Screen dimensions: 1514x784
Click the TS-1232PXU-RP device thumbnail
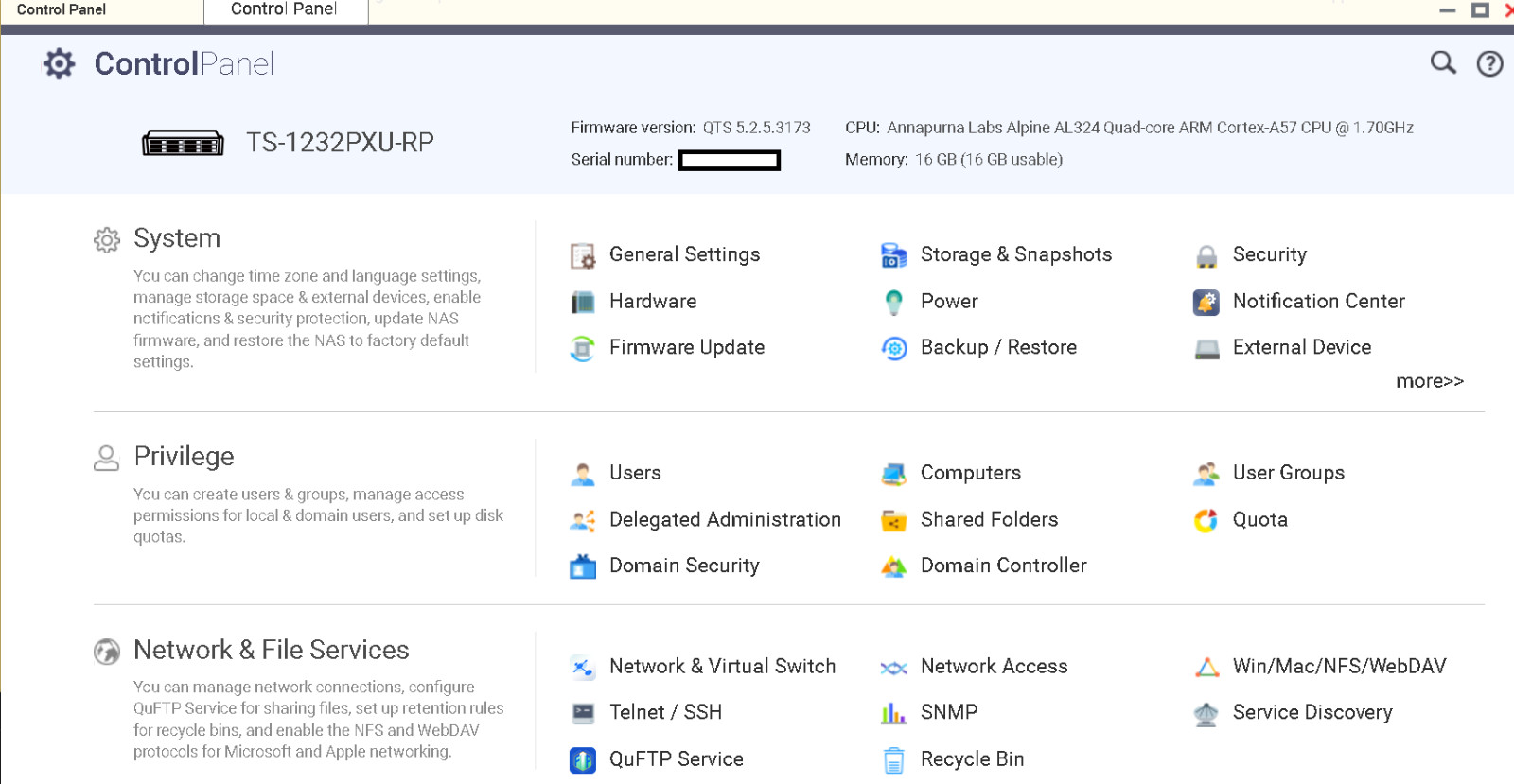tap(183, 144)
